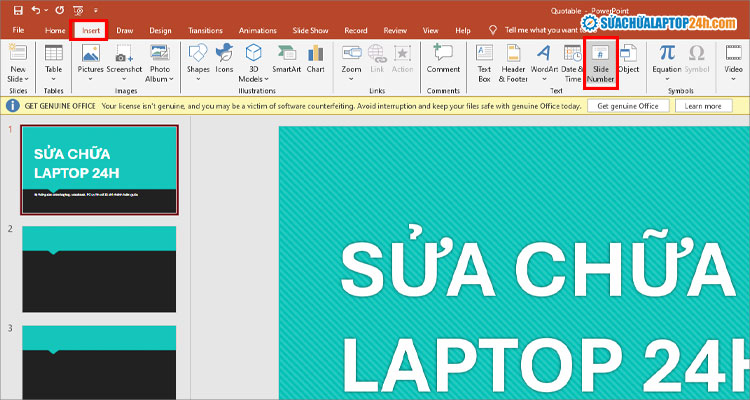The image size is (750, 400).
Task: Click the WordArt icon
Action: 544,53
